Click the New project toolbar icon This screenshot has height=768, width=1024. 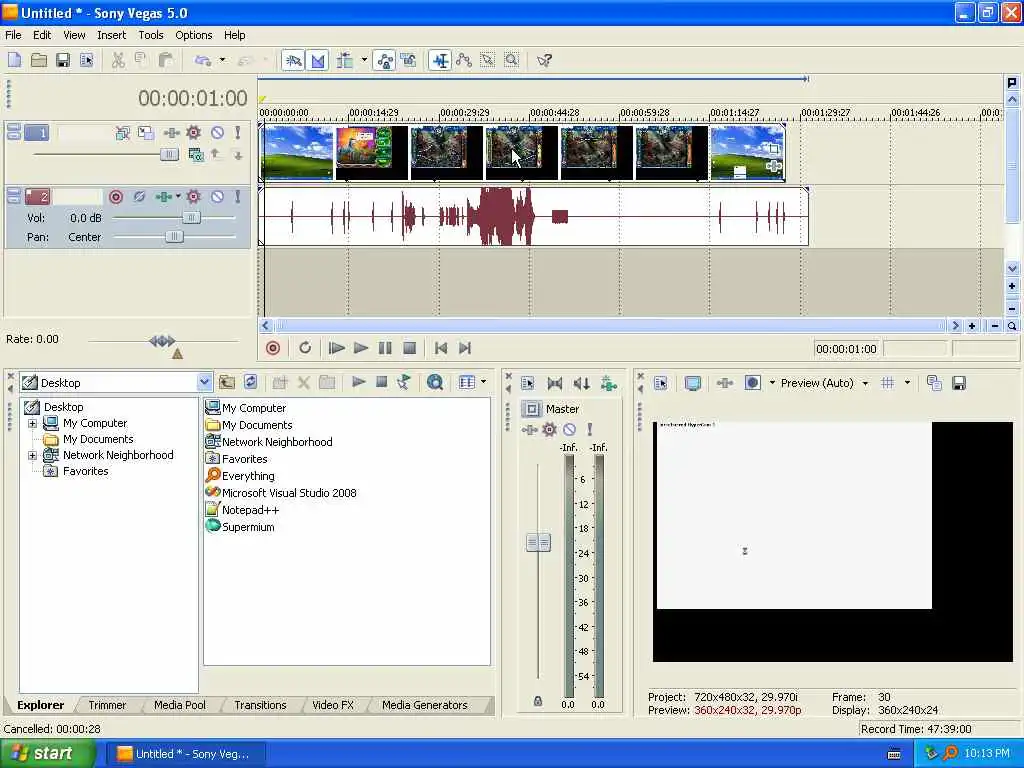14,61
